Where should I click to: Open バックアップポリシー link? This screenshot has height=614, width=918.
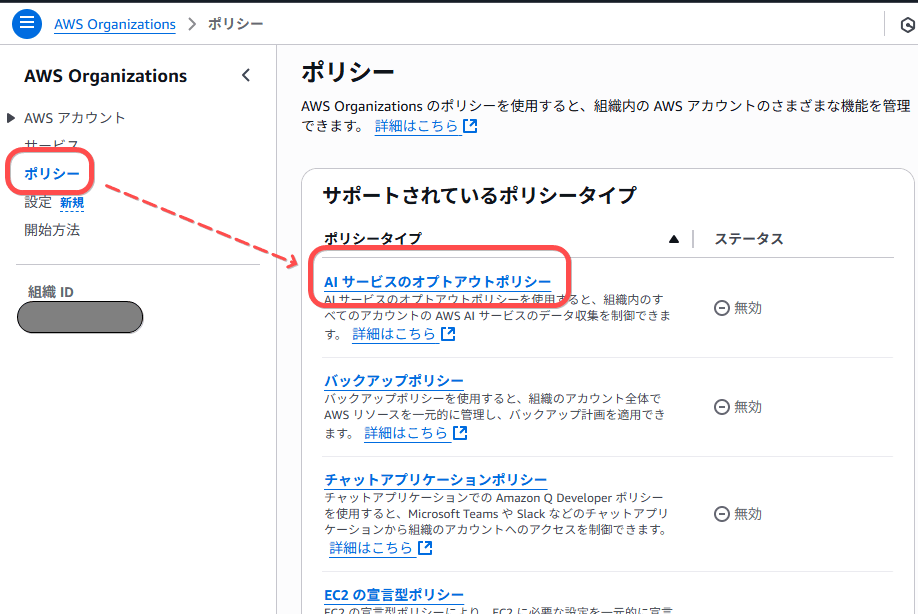tap(393, 381)
